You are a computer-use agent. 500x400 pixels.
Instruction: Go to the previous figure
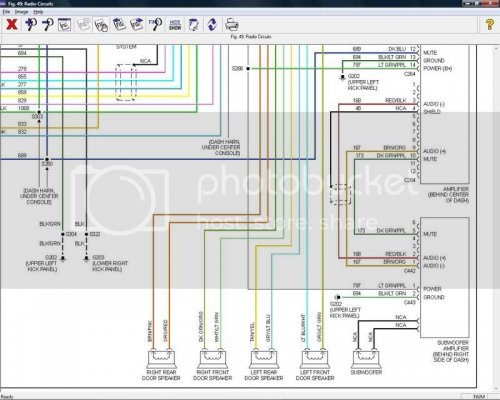point(119,24)
